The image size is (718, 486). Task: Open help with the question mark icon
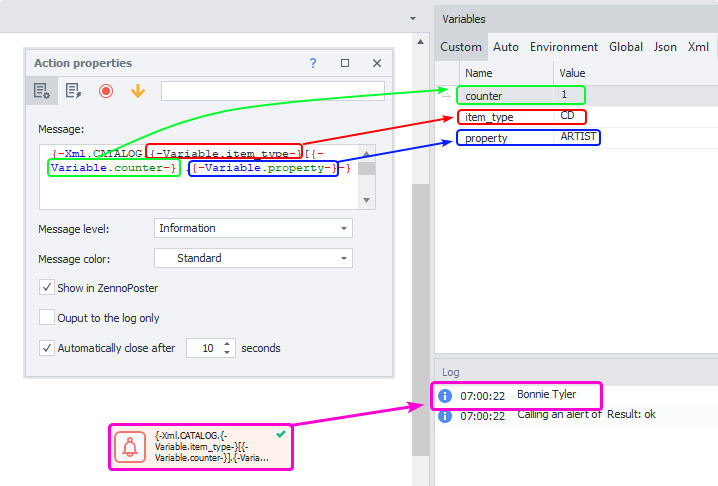(x=313, y=63)
